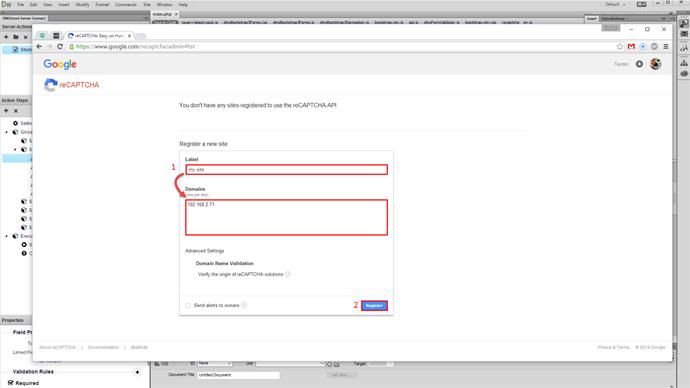The image size is (690, 388).
Task: Click the browse folder icon beside Link
Action: click(x=337, y=364)
